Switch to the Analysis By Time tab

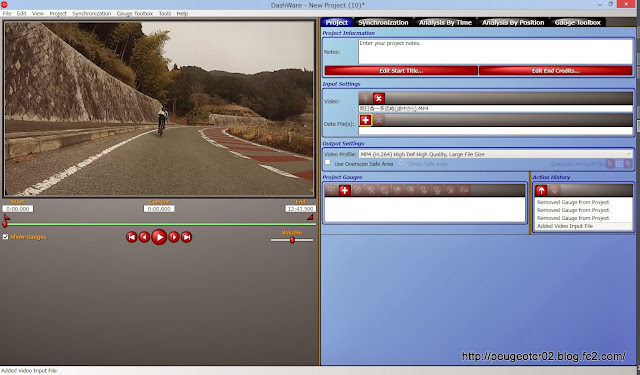pos(445,22)
